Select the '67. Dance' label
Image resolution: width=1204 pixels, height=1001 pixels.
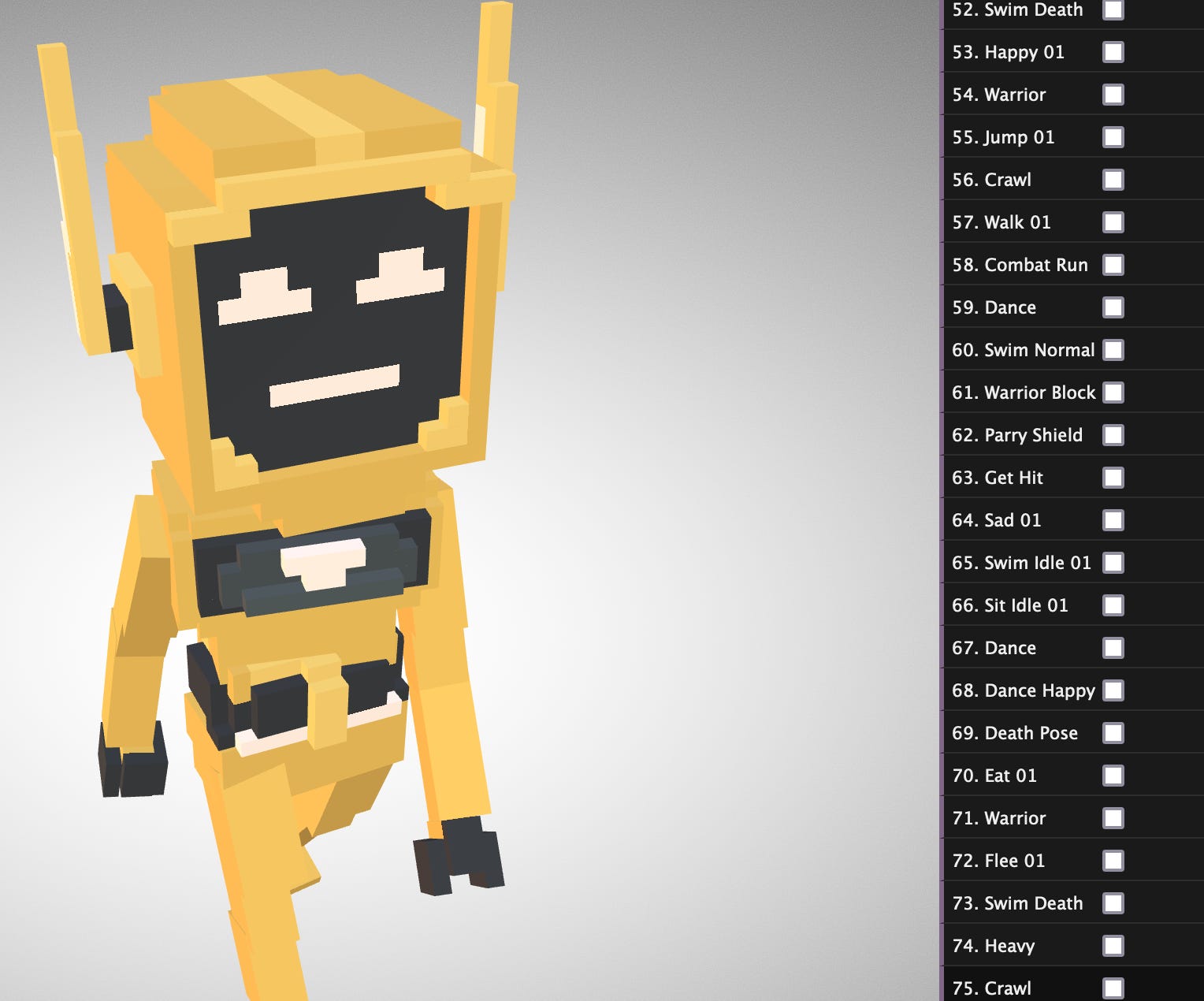click(994, 648)
